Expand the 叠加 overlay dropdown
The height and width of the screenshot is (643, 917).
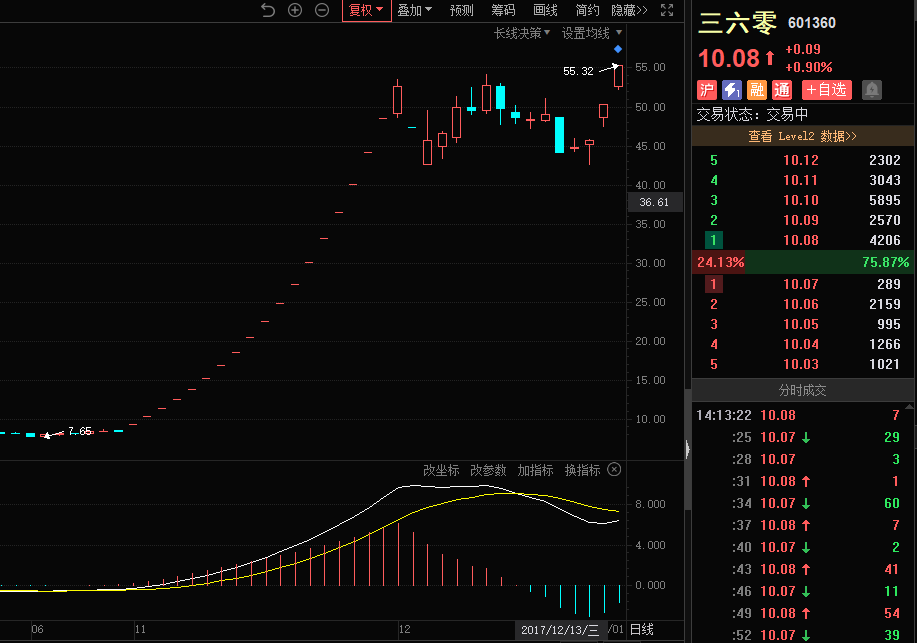pos(415,10)
